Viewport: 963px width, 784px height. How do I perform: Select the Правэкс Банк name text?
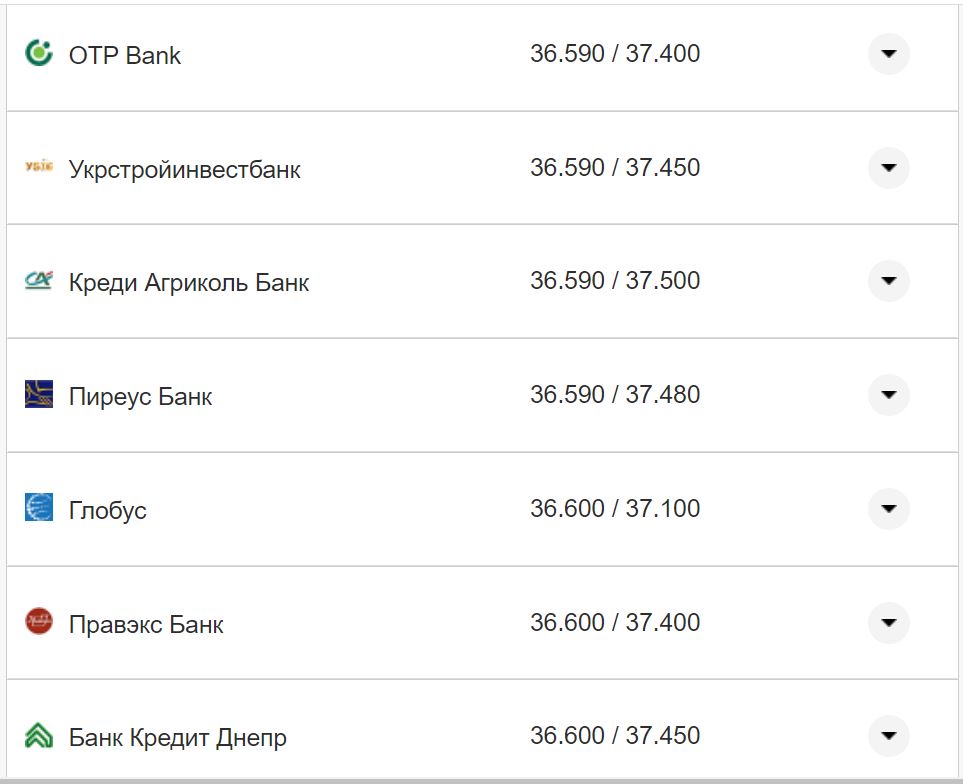146,623
